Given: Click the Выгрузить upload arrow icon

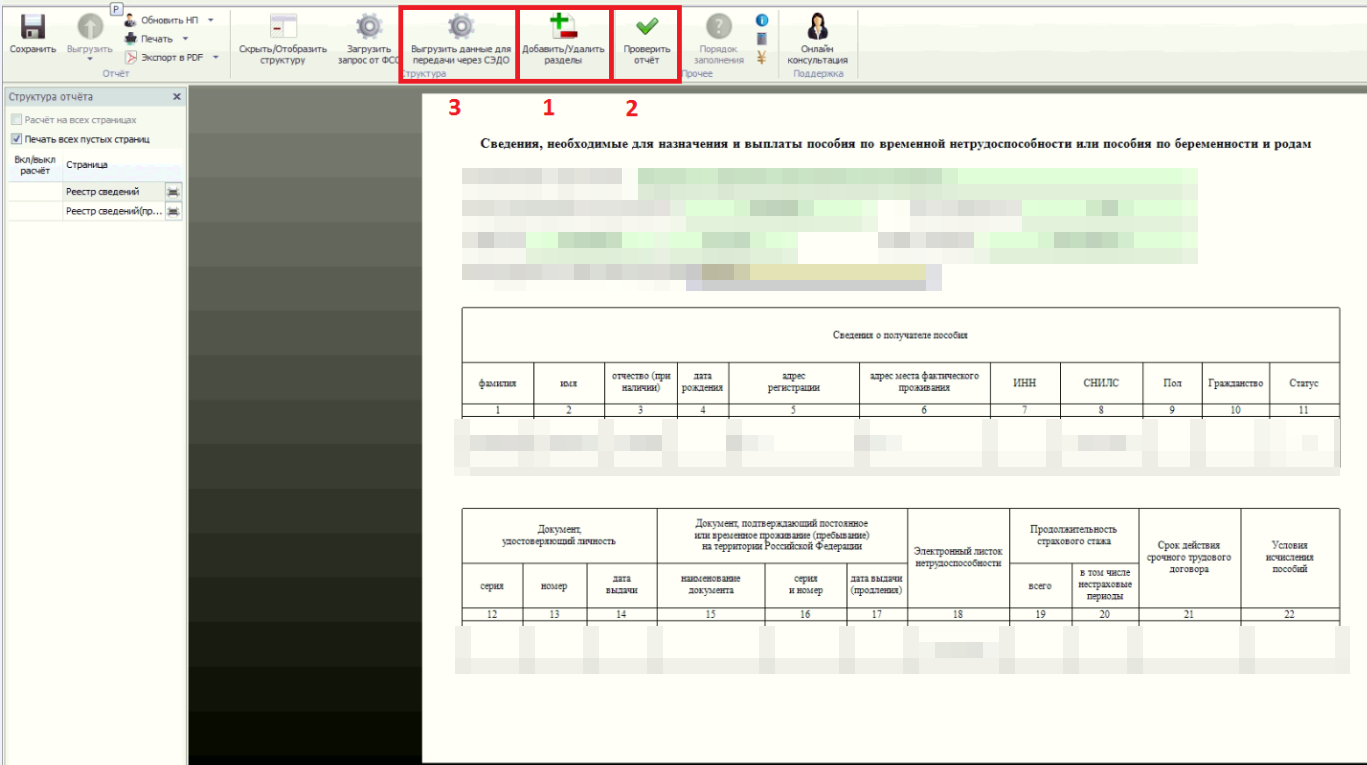Looking at the screenshot, I should (x=90, y=27).
